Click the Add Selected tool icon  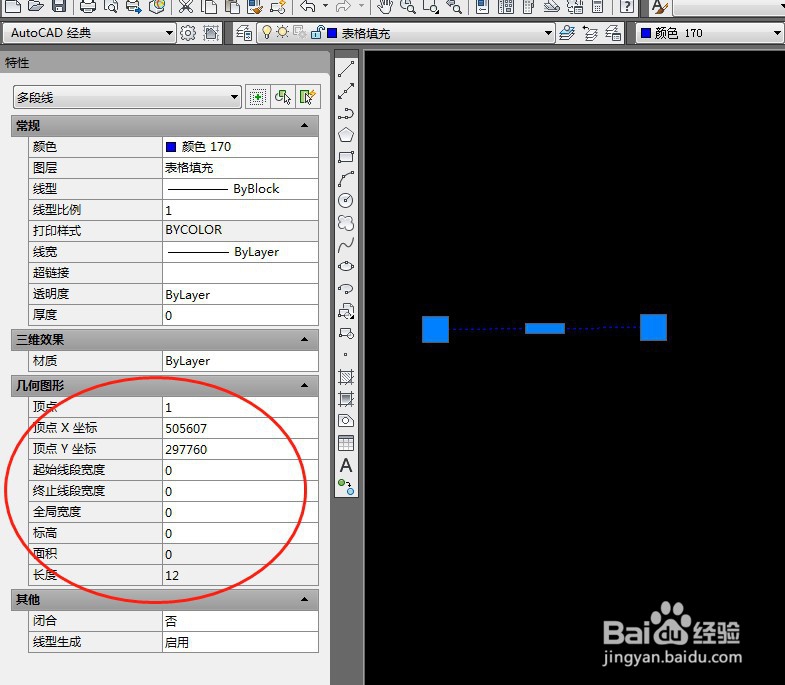[346, 487]
